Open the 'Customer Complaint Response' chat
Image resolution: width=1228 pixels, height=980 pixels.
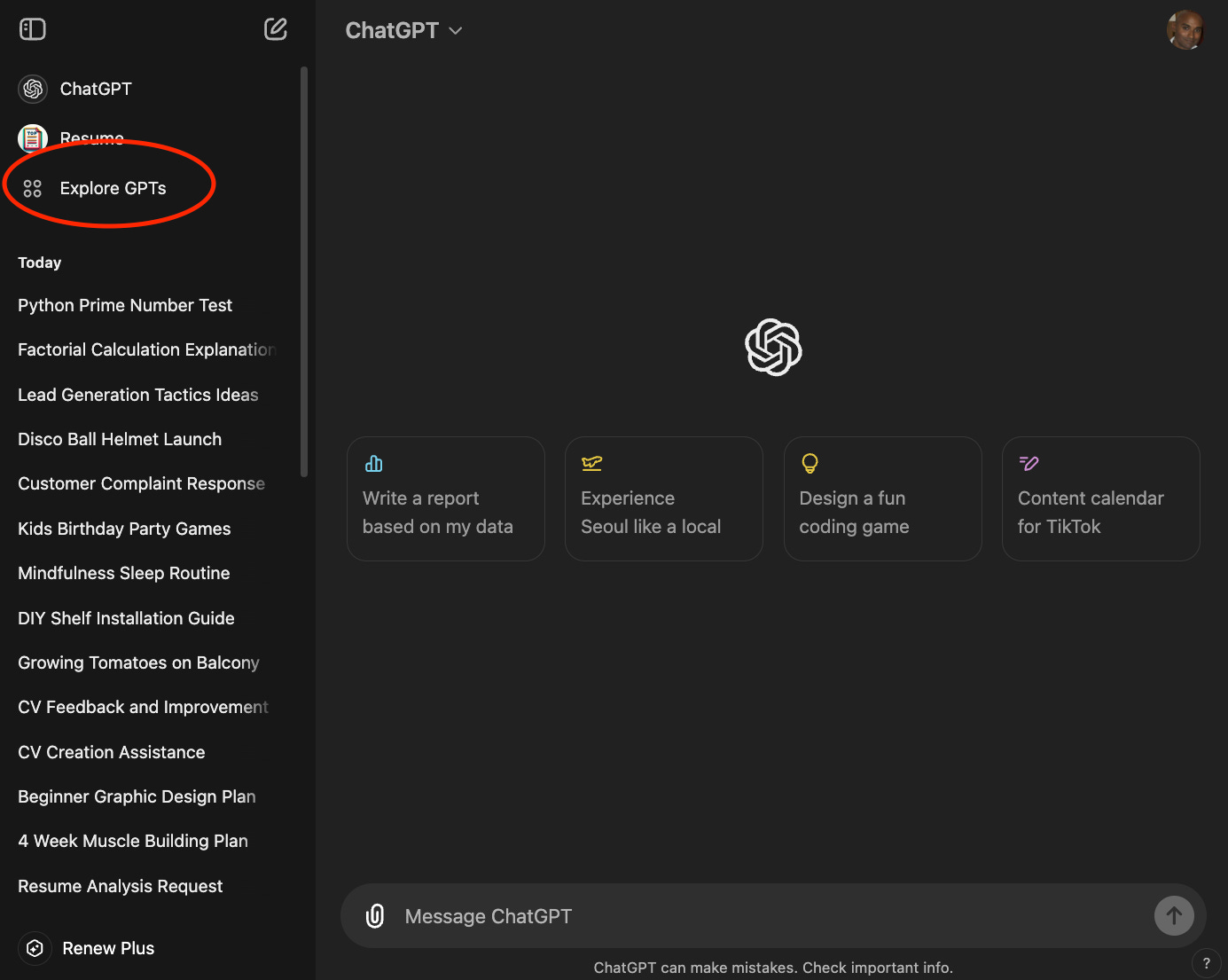coord(142,483)
